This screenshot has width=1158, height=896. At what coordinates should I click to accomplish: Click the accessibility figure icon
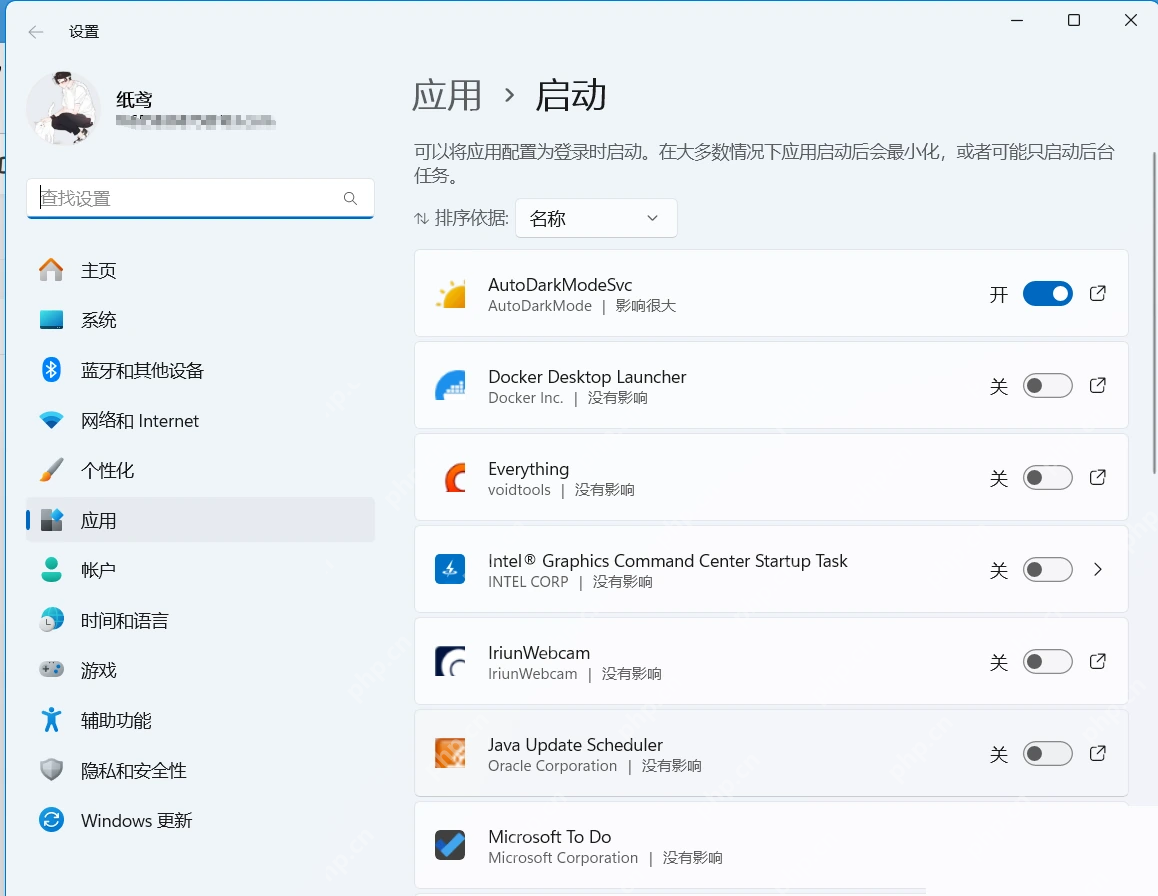(x=51, y=719)
